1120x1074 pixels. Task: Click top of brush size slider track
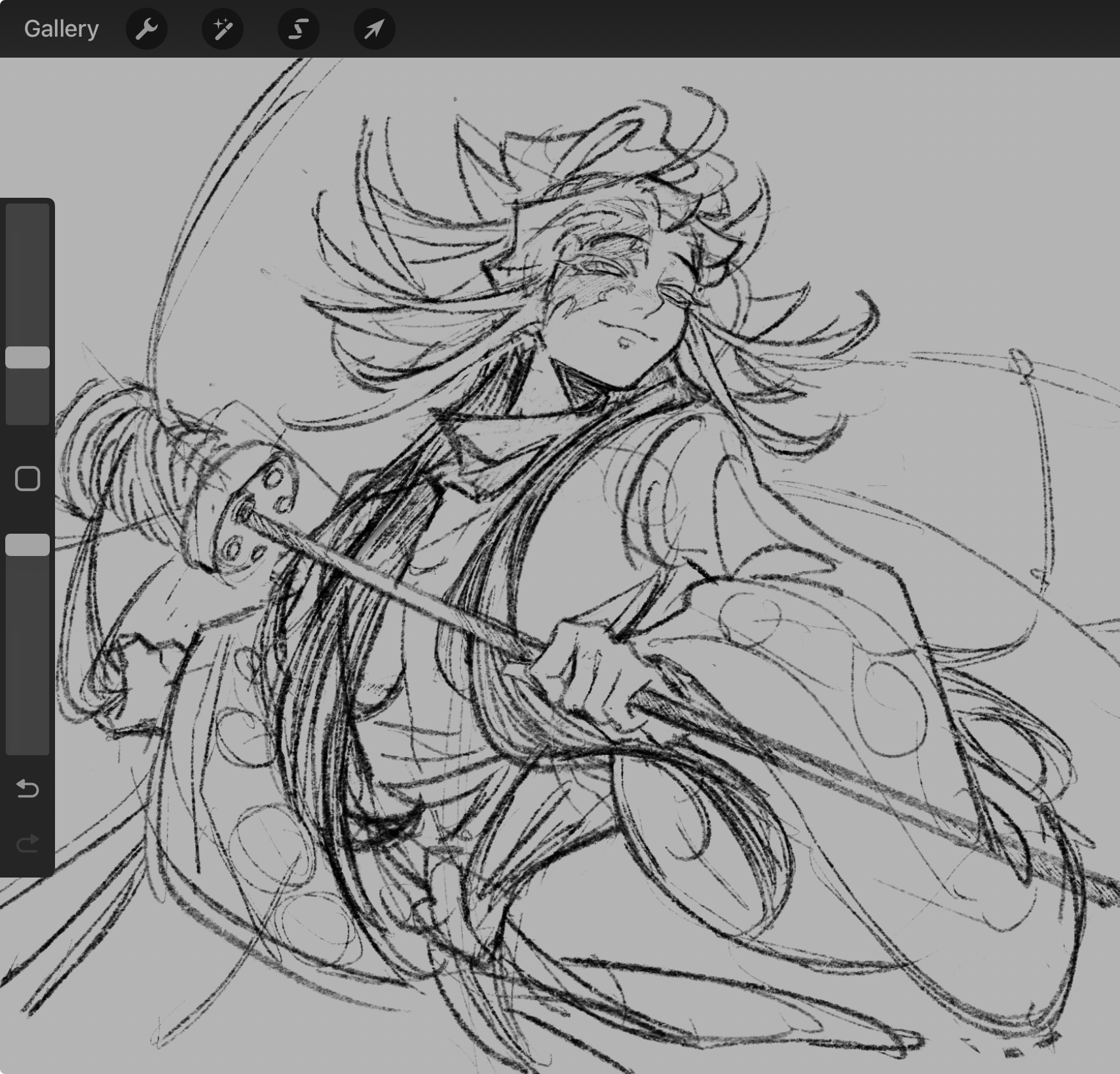(x=28, y=213)
